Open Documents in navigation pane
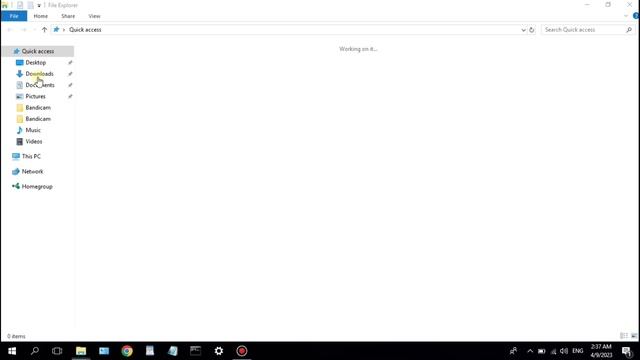 point(40,85)
